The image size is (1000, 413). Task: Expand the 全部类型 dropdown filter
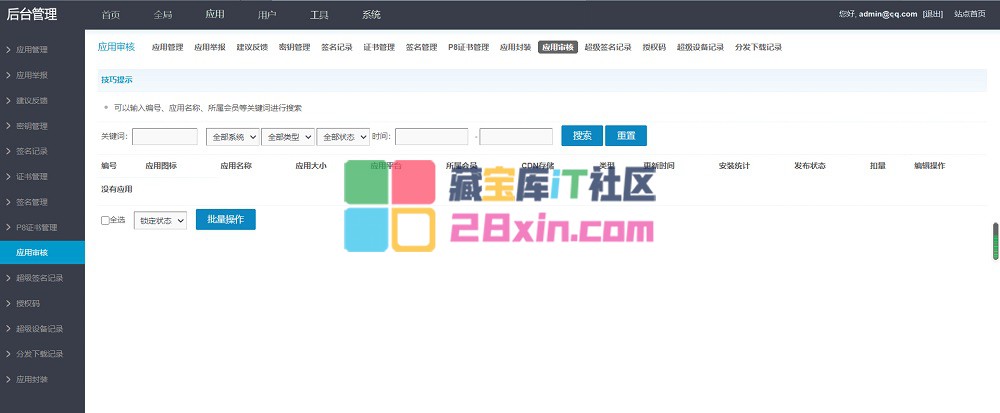289,136
